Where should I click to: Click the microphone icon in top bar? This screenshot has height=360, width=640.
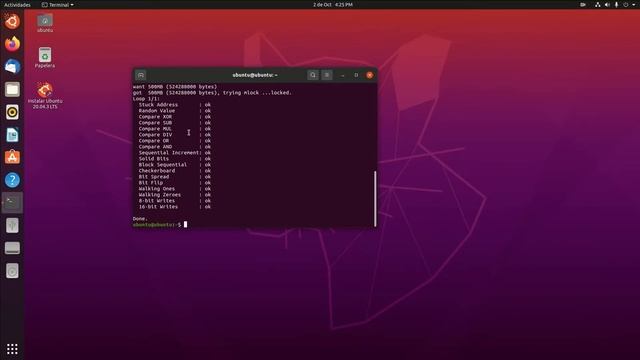(x=616, y=5)
